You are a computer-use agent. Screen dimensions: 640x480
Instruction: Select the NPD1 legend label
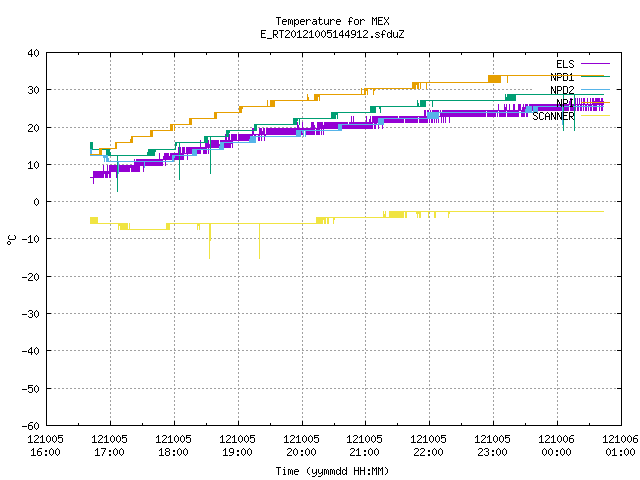(562, 77)
